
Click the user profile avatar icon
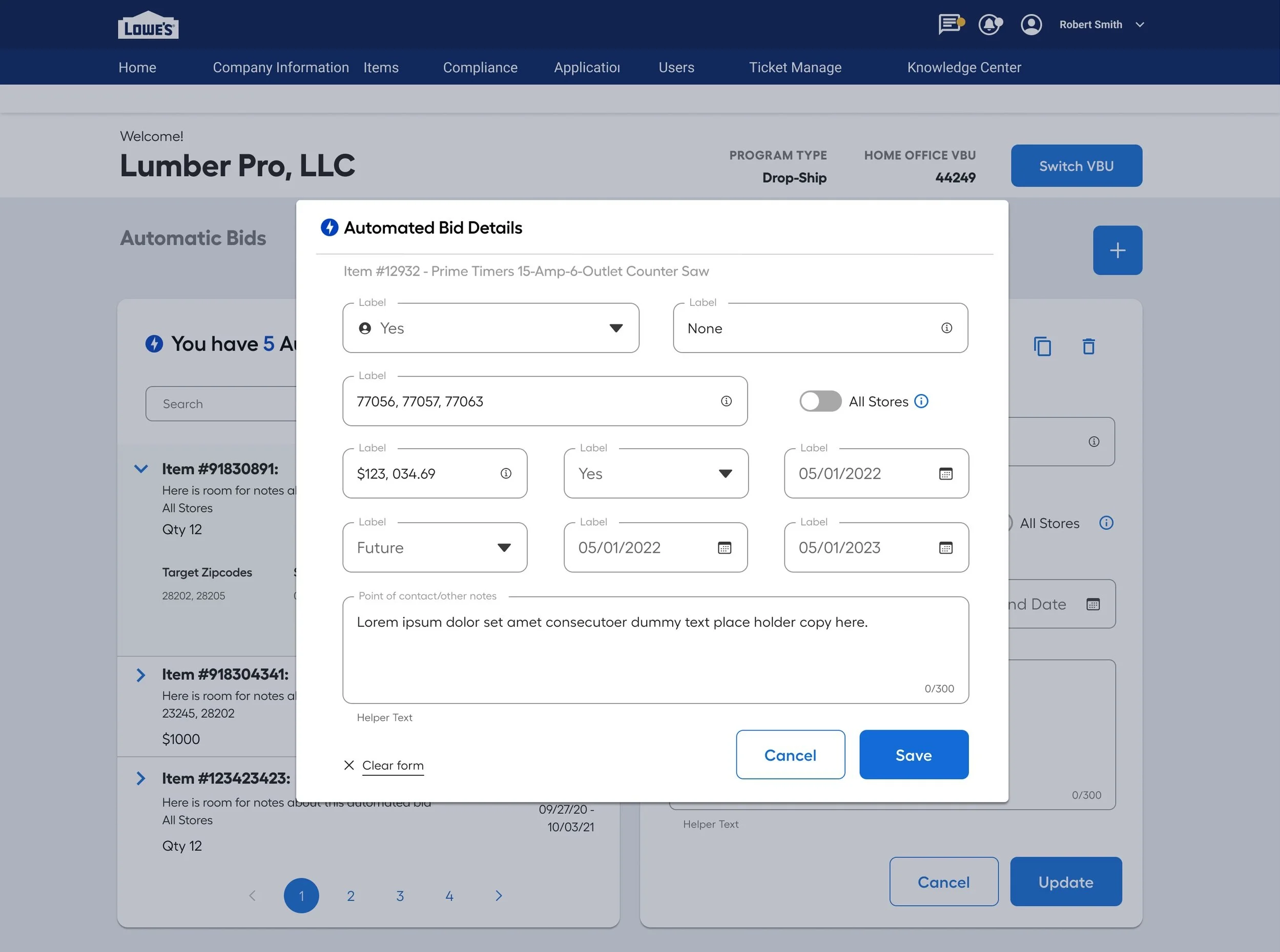[1031, 25]
